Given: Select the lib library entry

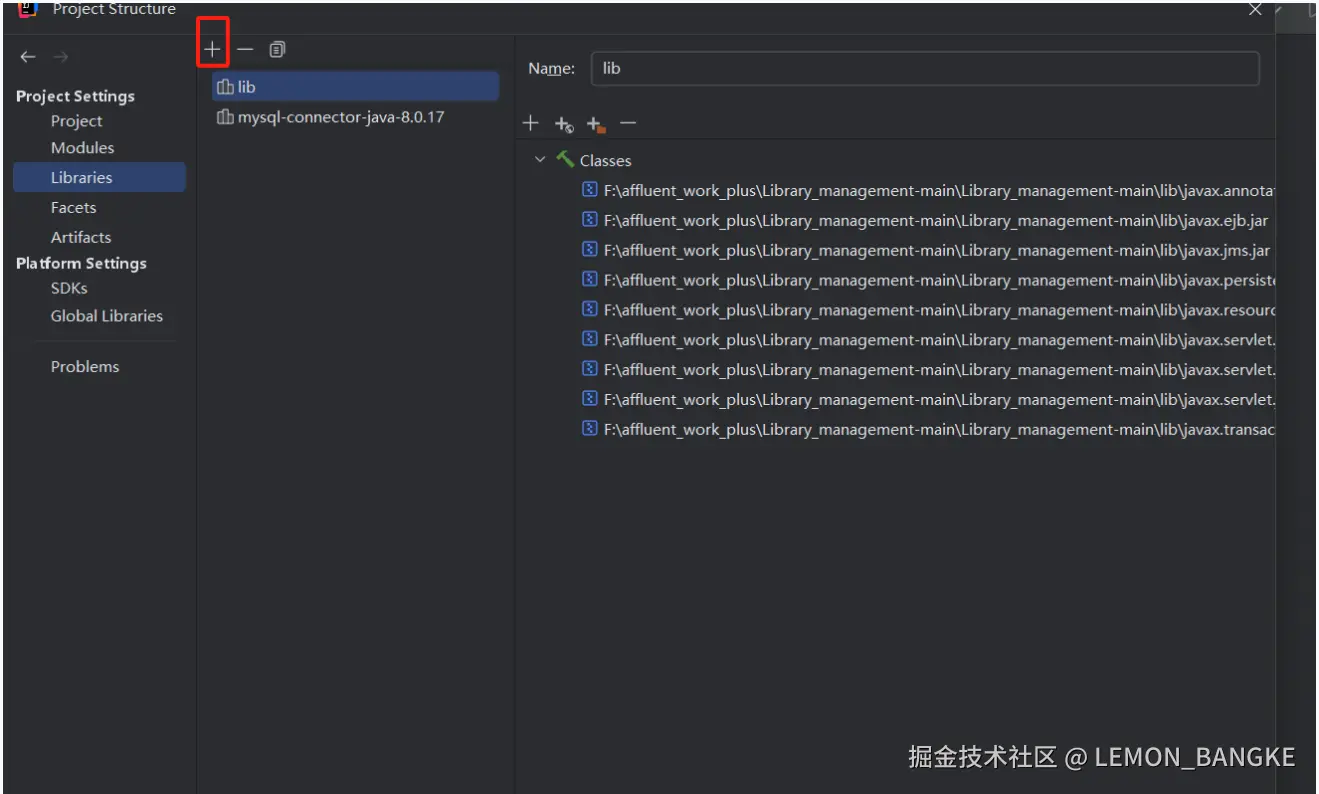Looking at the screenshot, I should [355, 87].
